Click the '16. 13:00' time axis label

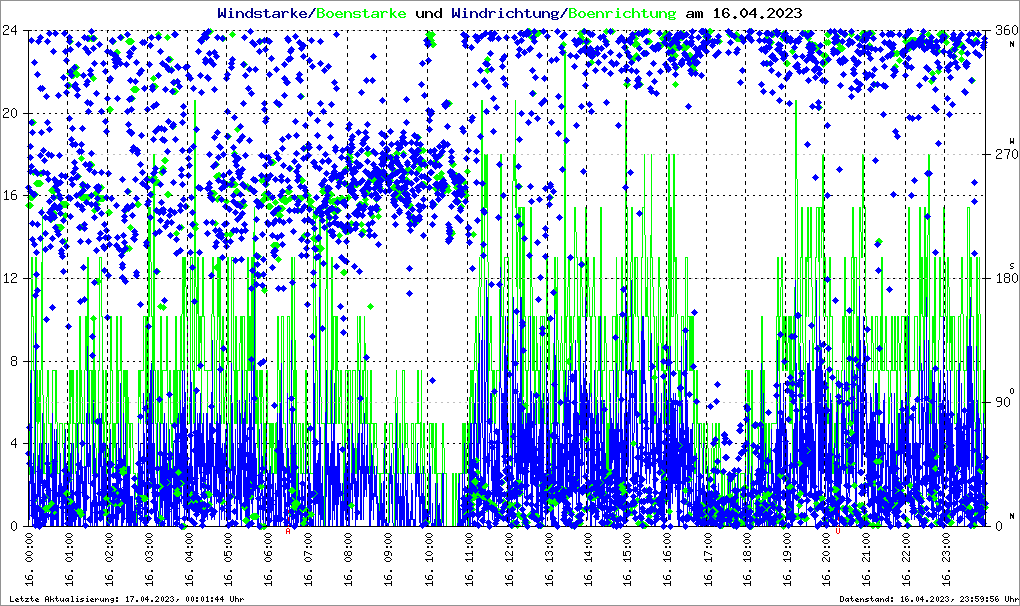[x=547, y=559]
